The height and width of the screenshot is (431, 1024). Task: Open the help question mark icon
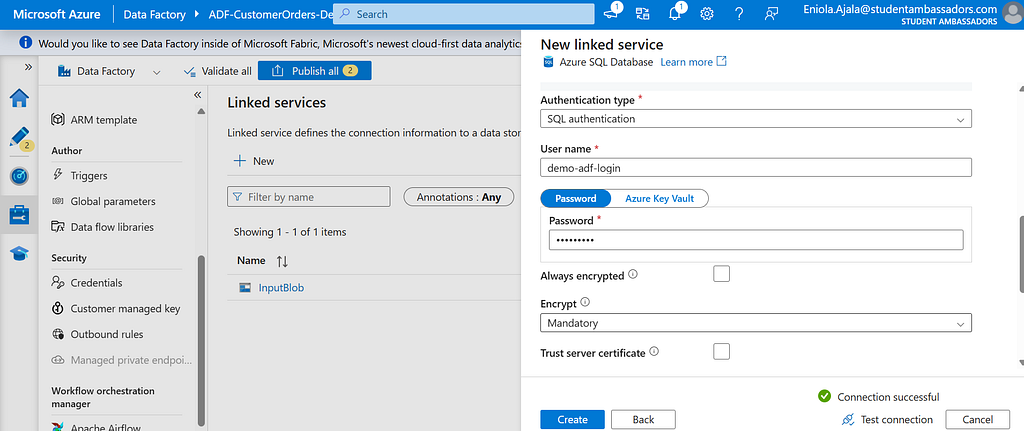(x=739, y=14)
